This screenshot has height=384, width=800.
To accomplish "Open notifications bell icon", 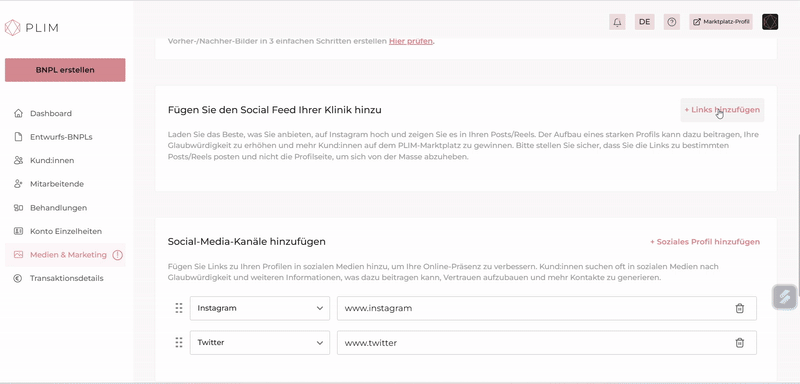I will pyautogui.click(x=617, y=22).
